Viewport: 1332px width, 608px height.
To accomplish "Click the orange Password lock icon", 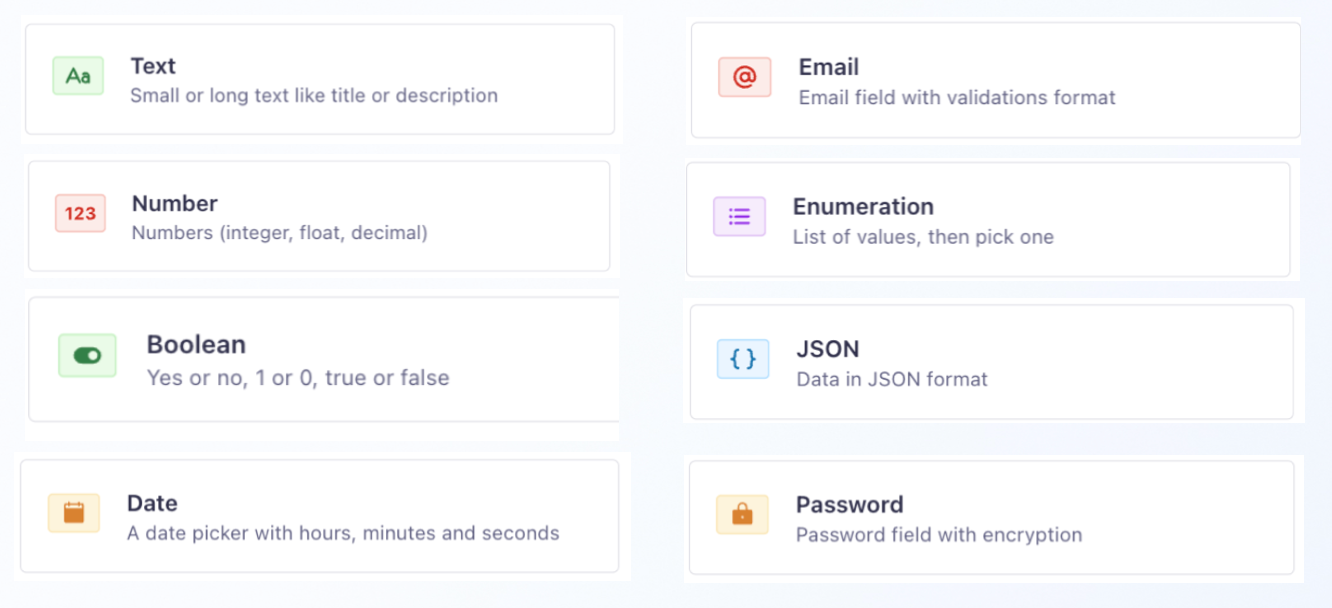I will click(x=742, y=514).
